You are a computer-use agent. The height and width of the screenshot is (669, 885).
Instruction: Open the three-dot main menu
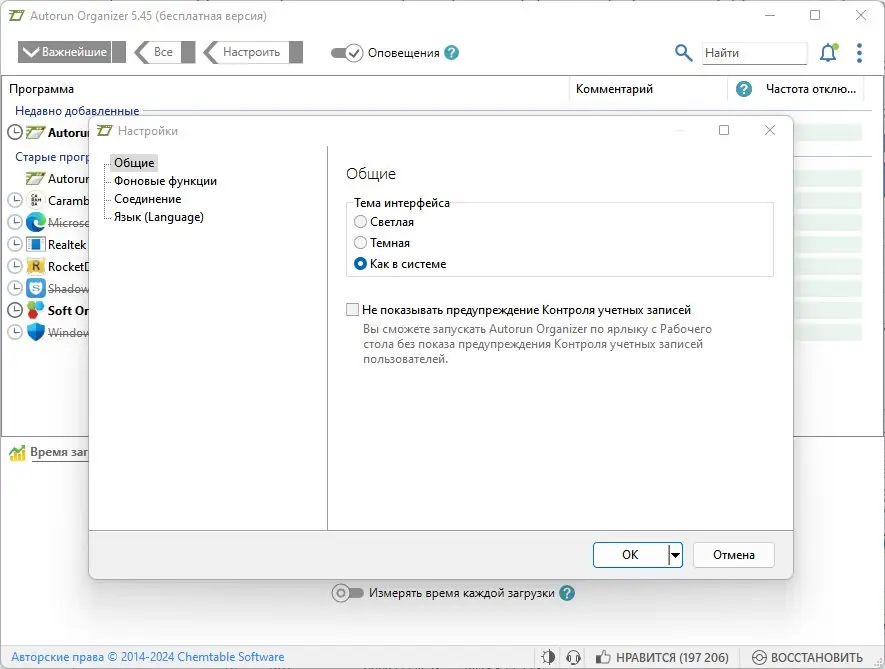(859, 53)
